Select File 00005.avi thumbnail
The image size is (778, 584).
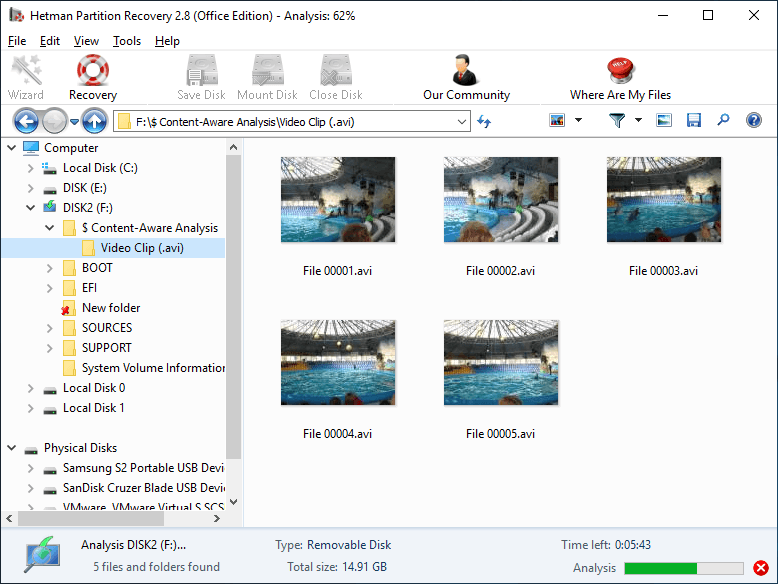coord(501,362)
